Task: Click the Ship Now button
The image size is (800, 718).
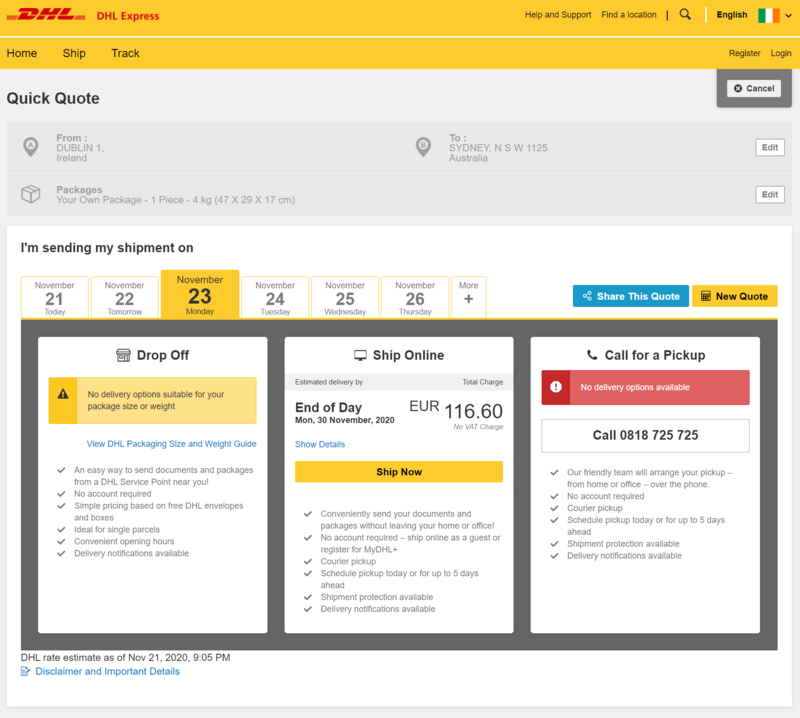Action: [398, 472]
